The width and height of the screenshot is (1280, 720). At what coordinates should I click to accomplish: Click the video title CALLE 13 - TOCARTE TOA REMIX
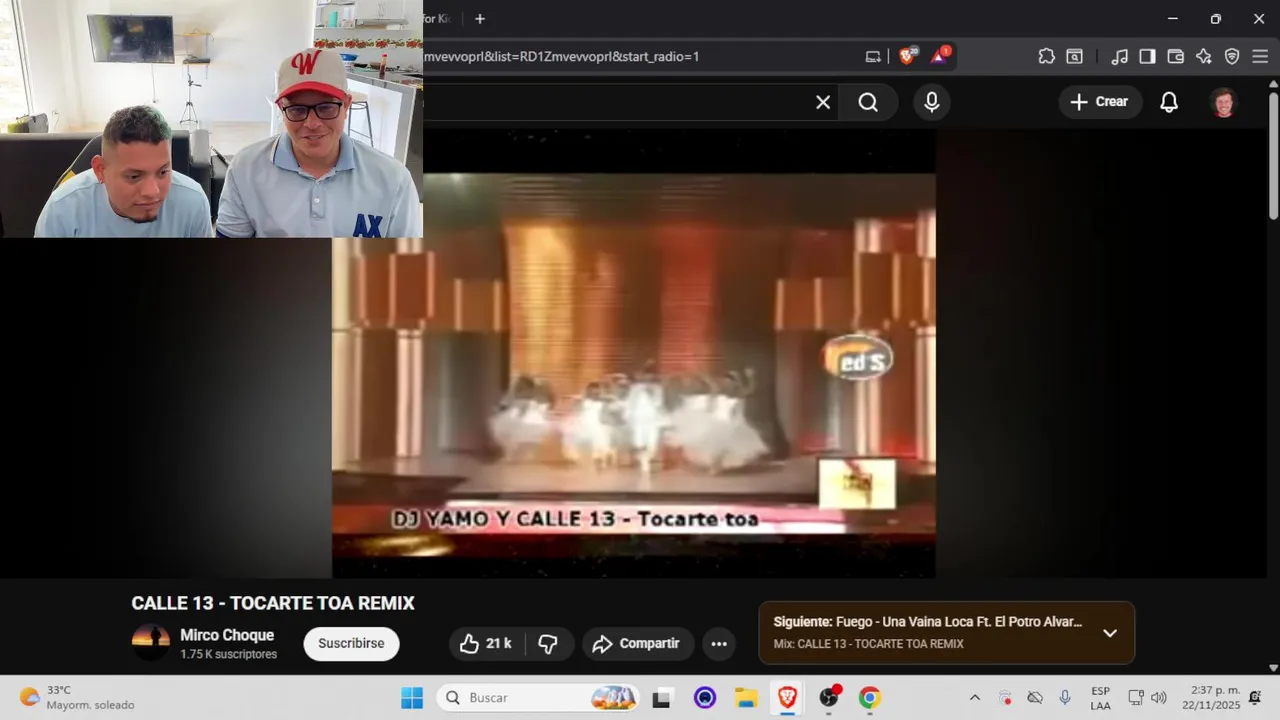[x=273, y=603]
